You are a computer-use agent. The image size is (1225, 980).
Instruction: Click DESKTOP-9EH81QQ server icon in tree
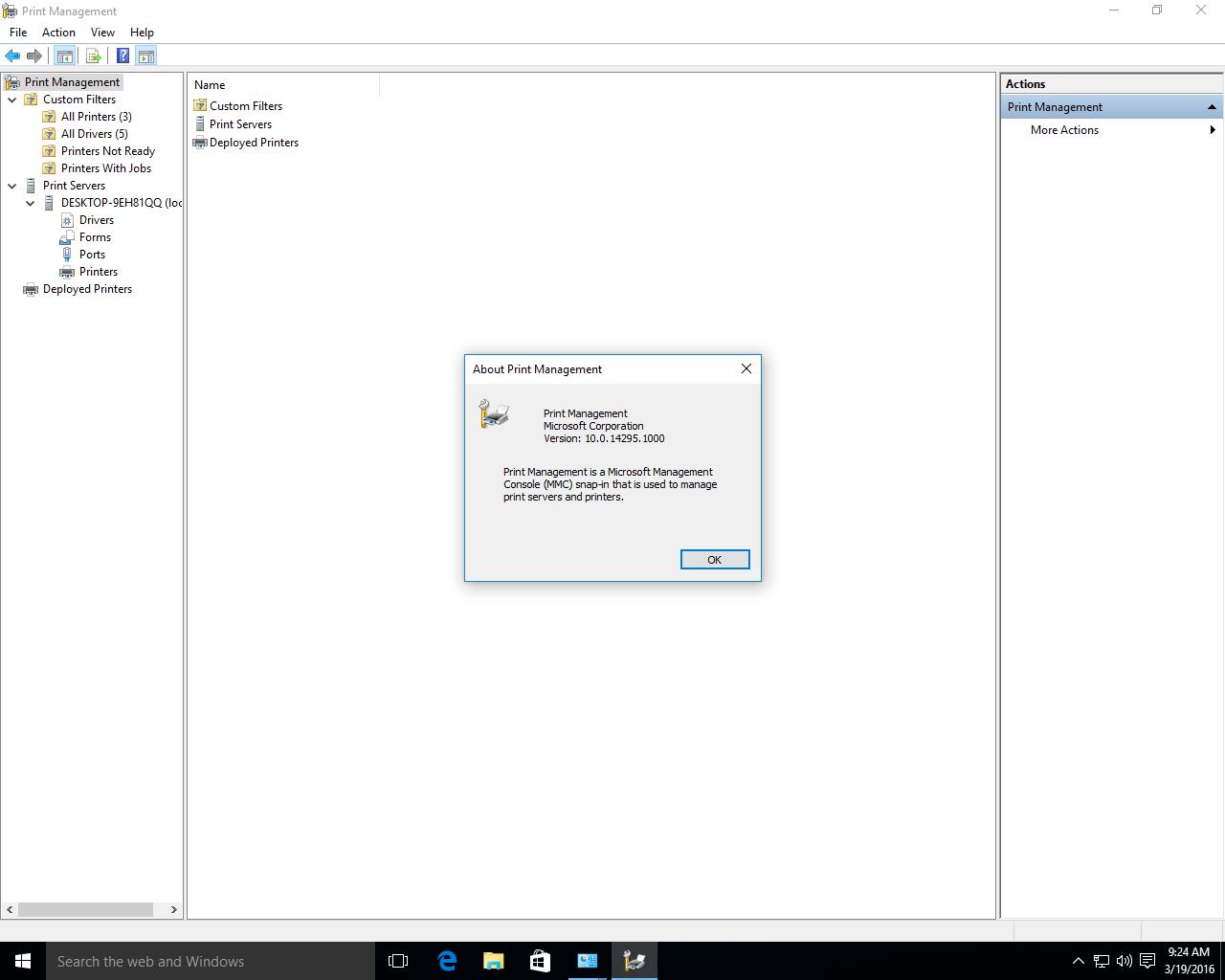click(49, 203)
